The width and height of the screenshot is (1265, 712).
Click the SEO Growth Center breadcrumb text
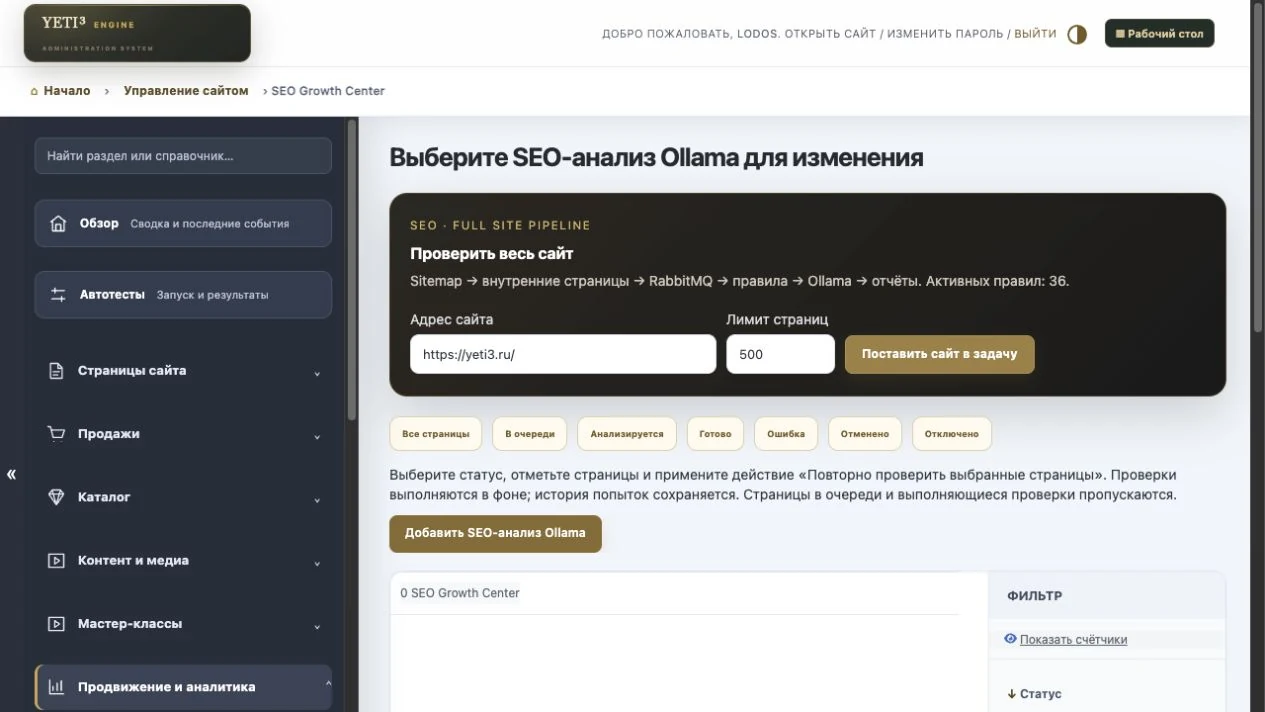(328, 91)
